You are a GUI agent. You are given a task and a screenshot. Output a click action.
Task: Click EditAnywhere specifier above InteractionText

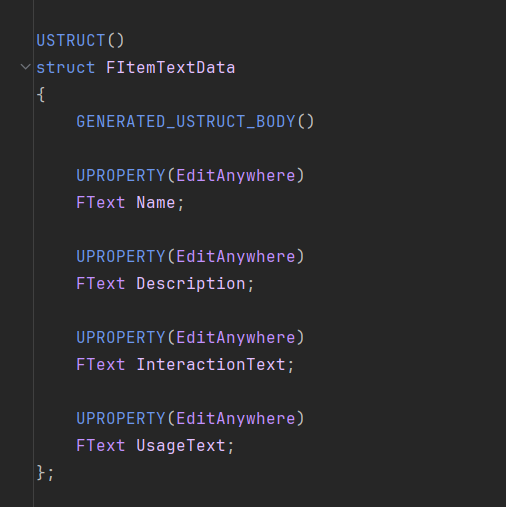coord(236,337)
